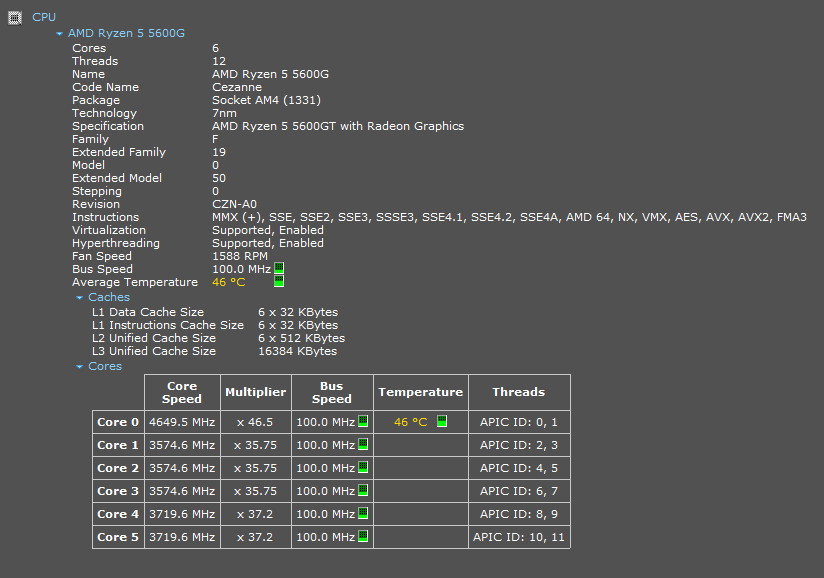Click the Core Speed column header
Viewport: 824px width, 578px height.
(x=182, y=392)
